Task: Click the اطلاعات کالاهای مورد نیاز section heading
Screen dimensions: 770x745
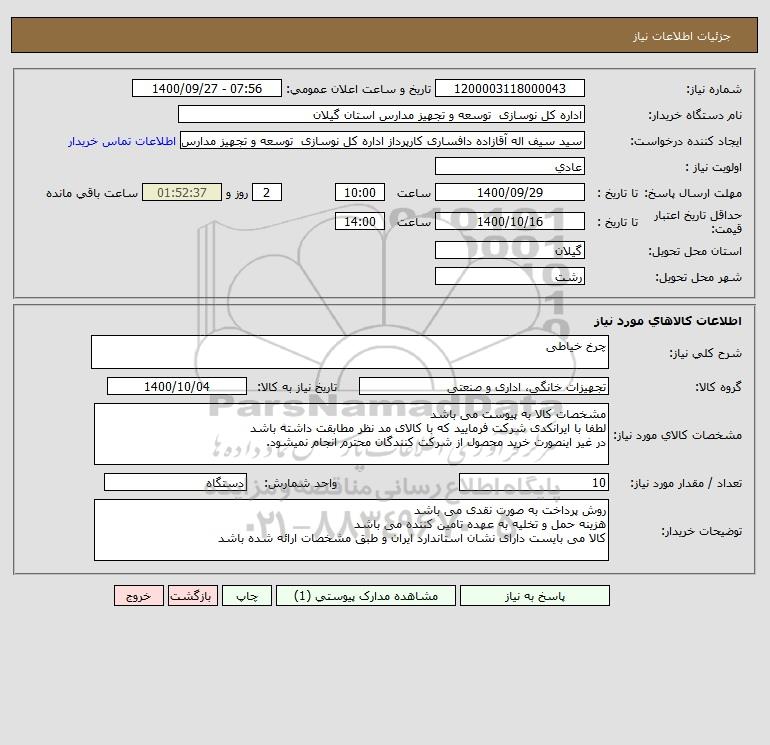Action: point(668,321)
